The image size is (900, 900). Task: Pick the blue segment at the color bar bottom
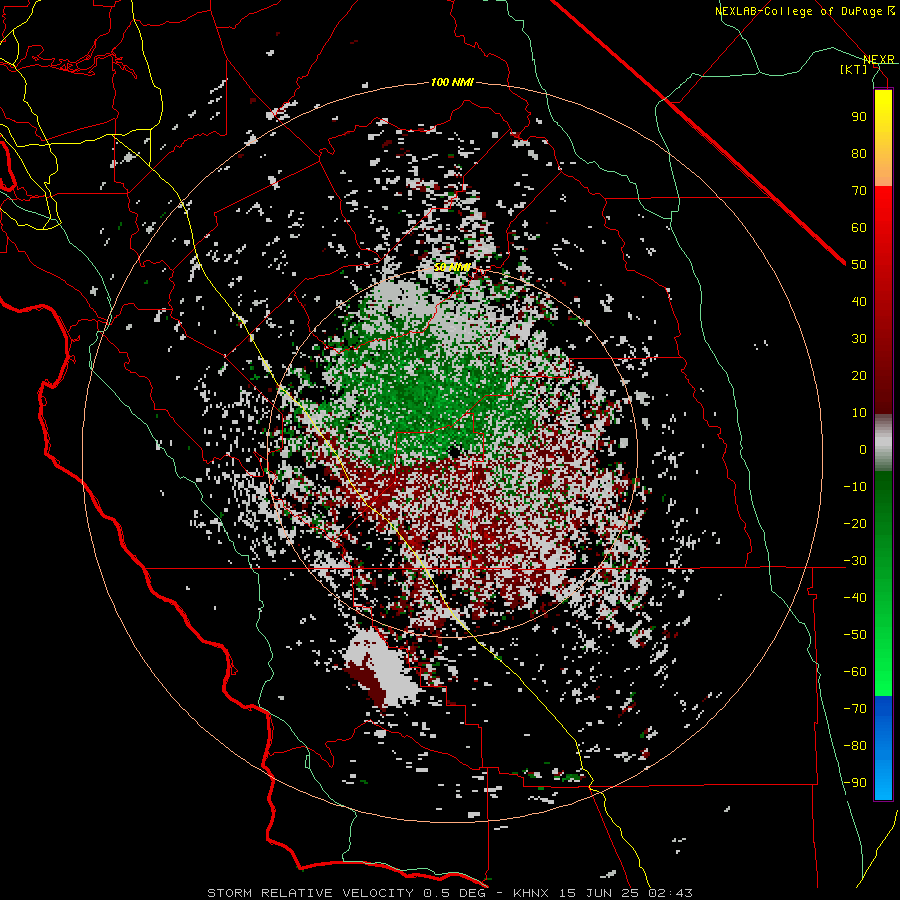883,748
